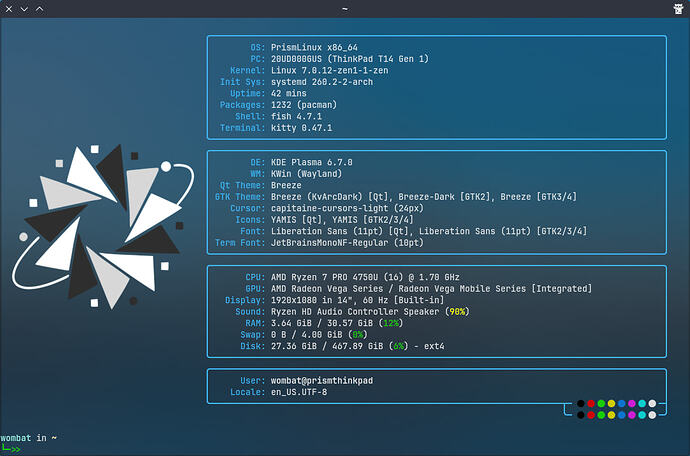Select the blue dot in lower palette row
The height and width of the screenshot is (456, 690).
click(621, 415)
